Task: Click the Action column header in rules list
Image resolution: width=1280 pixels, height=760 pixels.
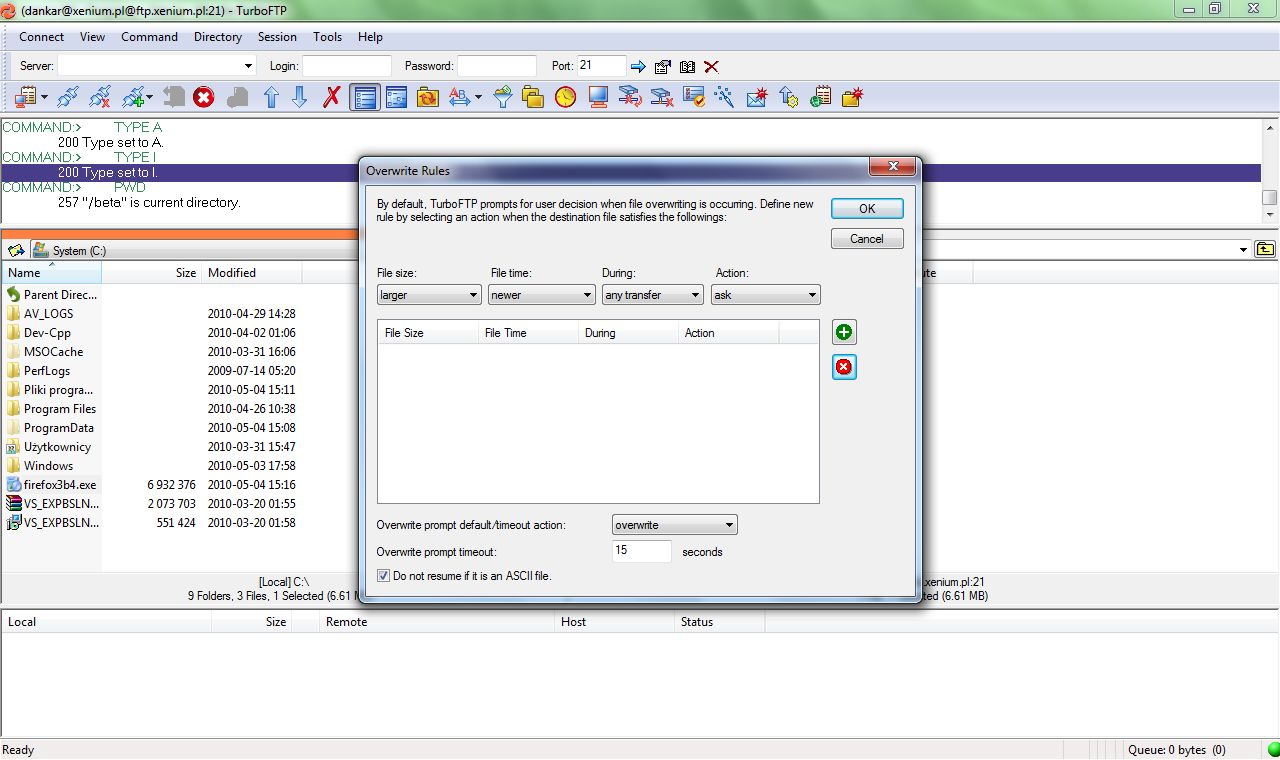Action: click(728, 333)
